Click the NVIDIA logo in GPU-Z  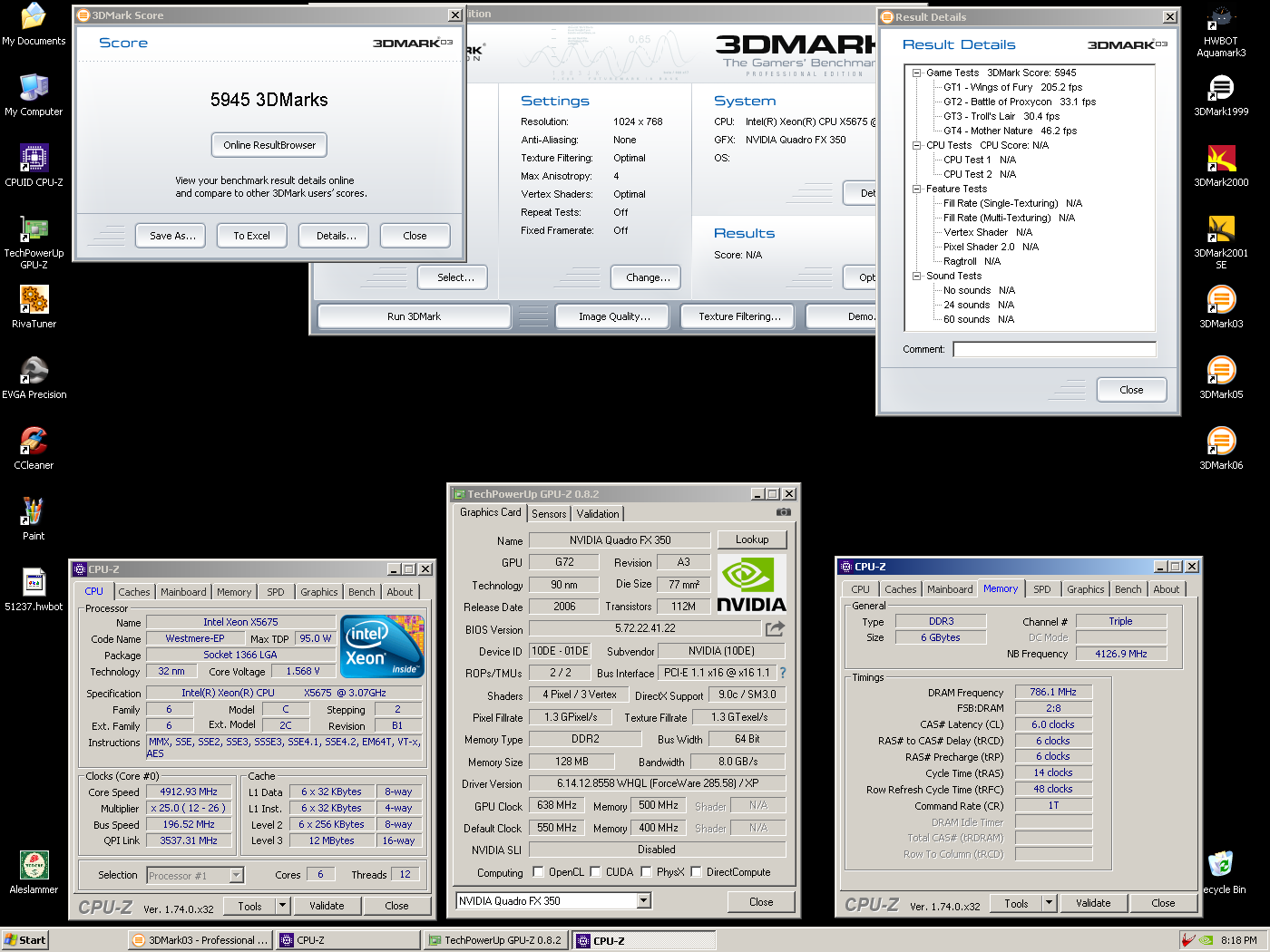752,585
